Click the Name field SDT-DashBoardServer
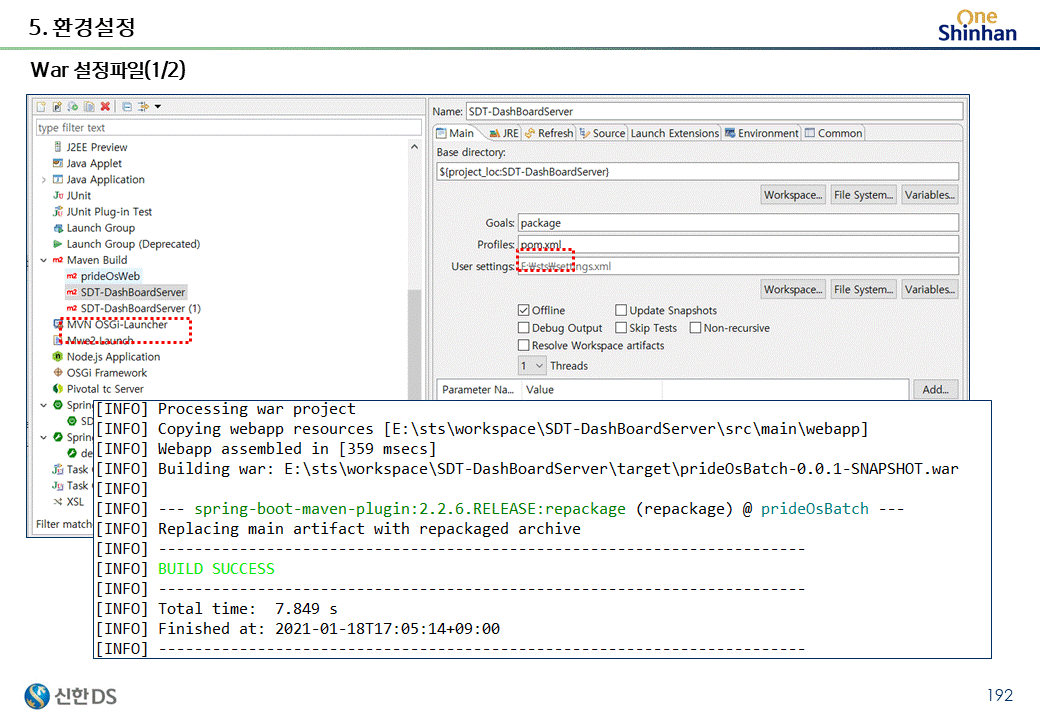Screen dimensions: 1040x720 pos(714,111)
